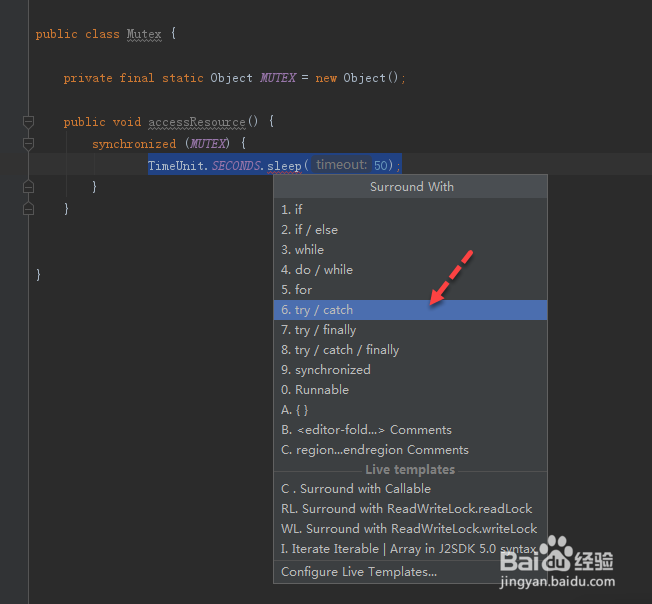The image size is (652, 604).
Task: Click 'void' keyword in method signature
Action: 127,122
